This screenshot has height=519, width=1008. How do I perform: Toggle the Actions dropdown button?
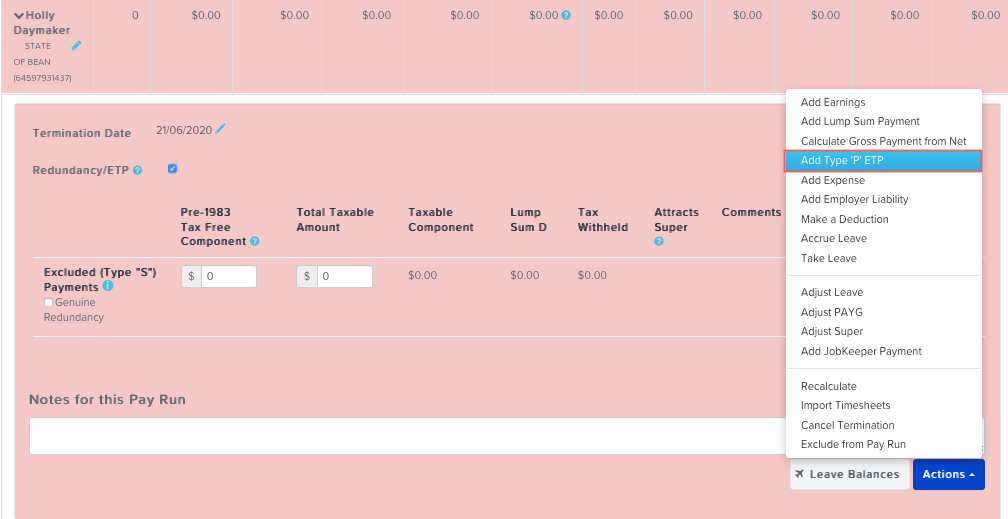[948, 474]
